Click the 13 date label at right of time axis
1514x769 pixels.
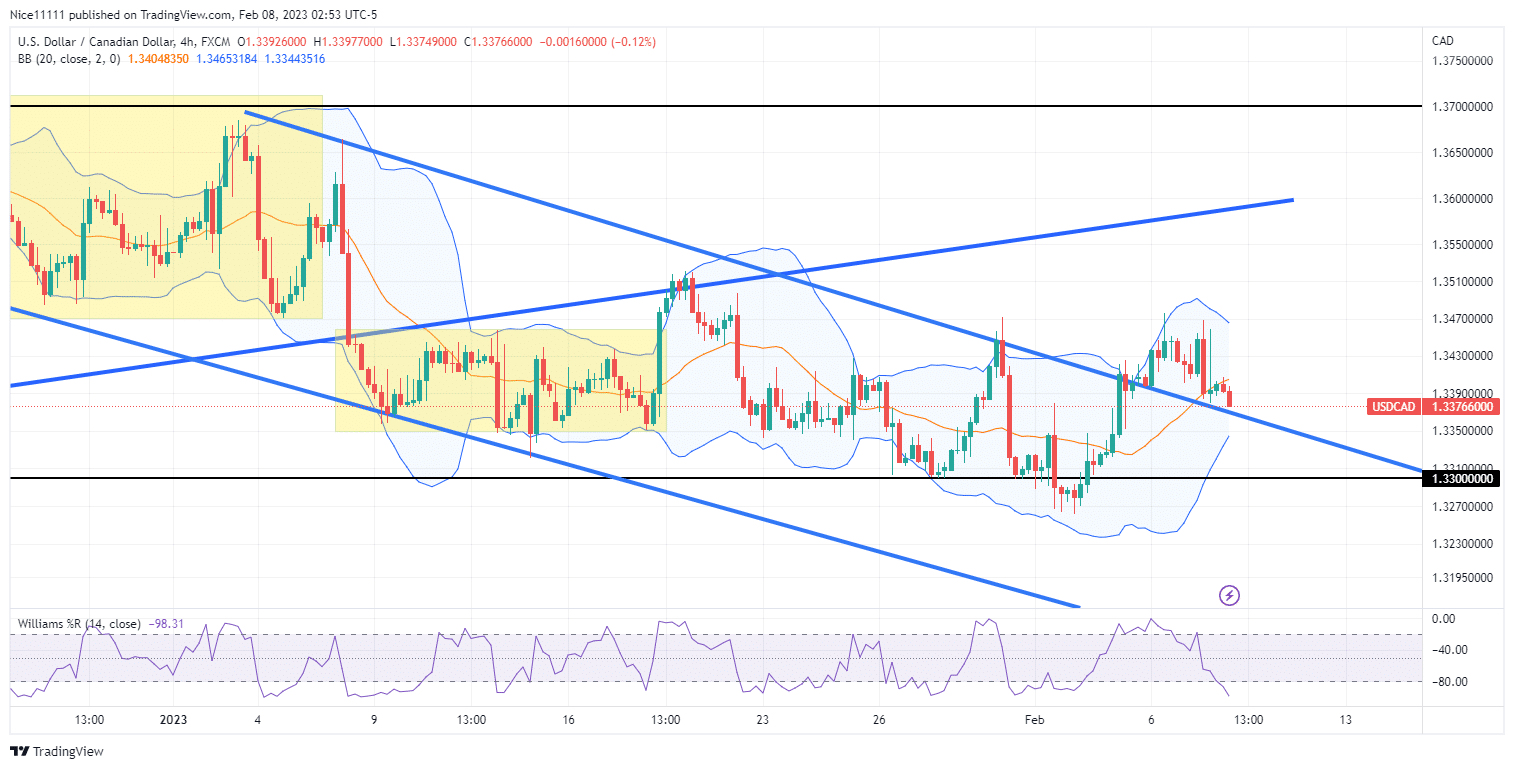coord(1345,719)
